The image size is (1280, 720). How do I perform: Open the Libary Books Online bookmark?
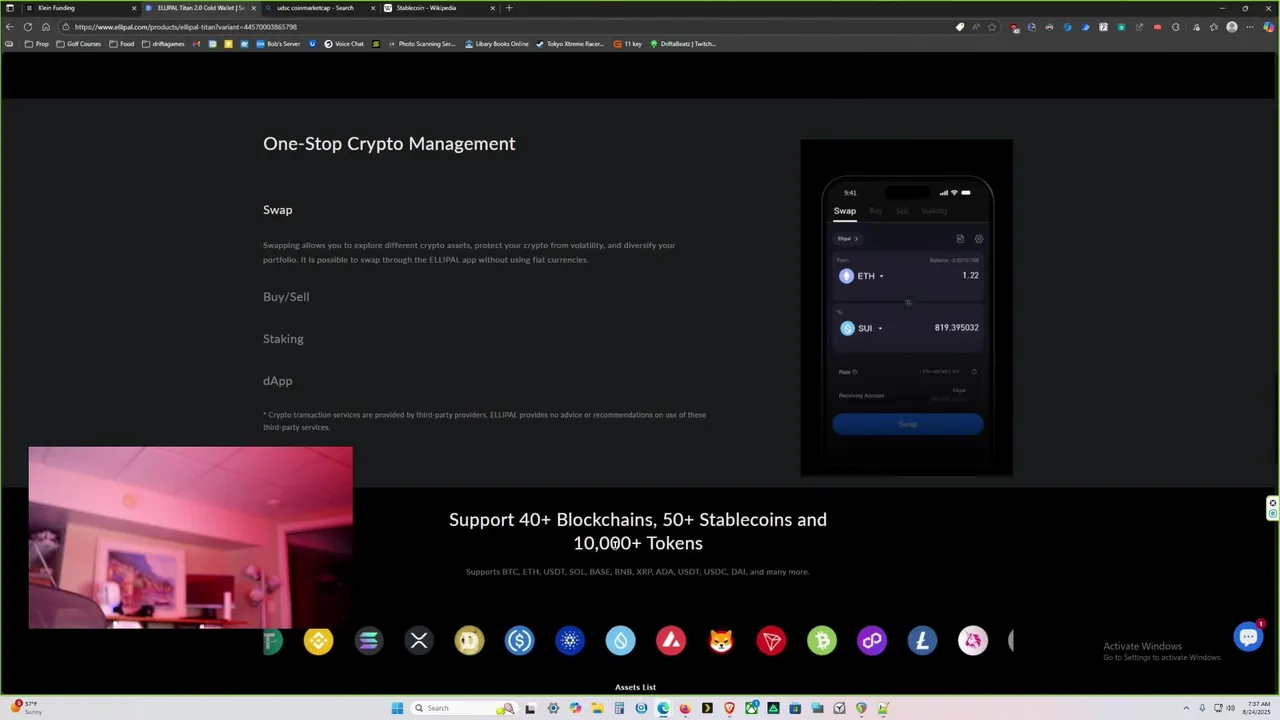[497, 44]
